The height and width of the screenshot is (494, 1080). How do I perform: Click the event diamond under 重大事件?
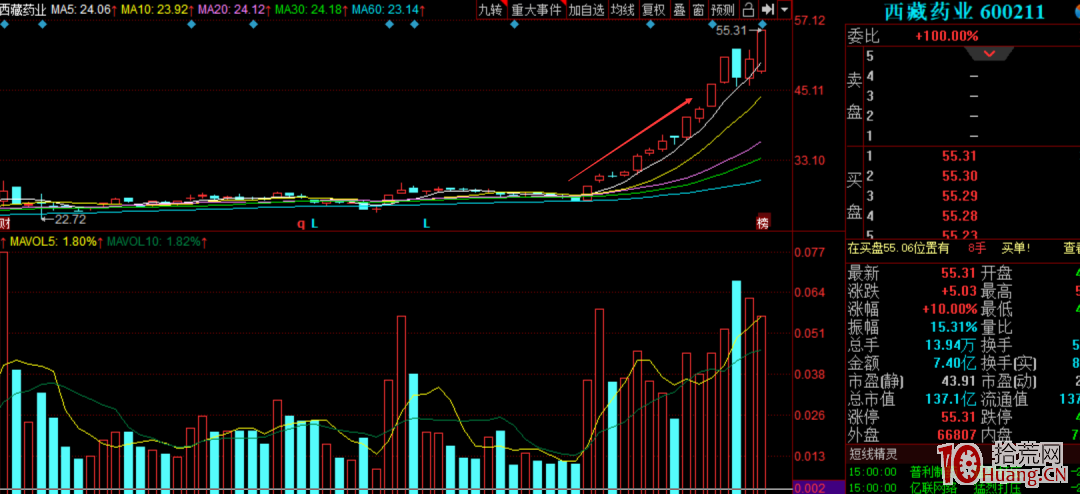pyautogui.click(x=514, y=25)
